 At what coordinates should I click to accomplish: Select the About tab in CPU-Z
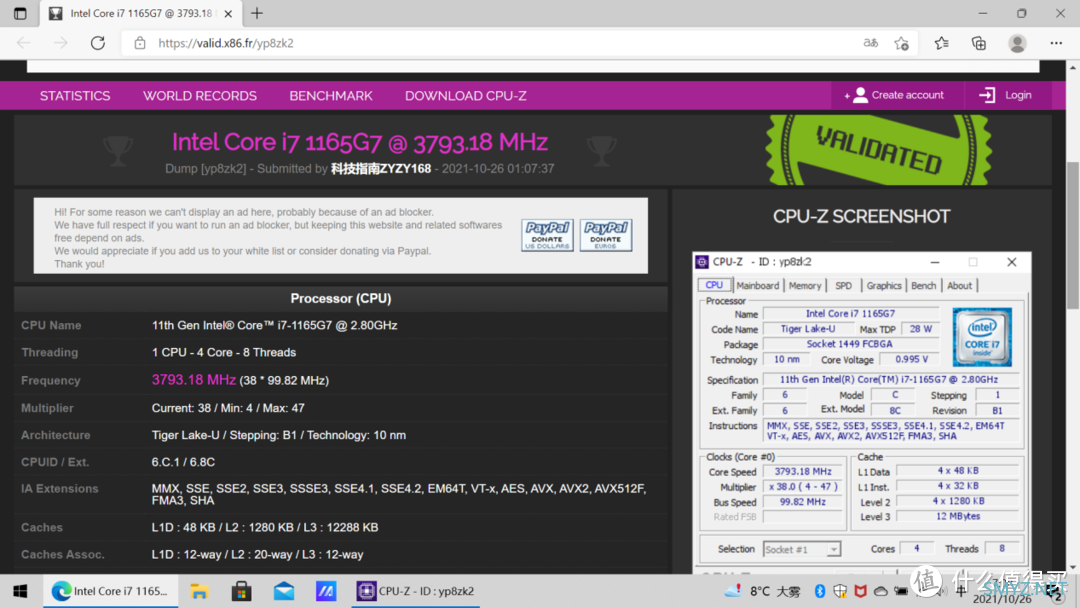tap(959, 285)
